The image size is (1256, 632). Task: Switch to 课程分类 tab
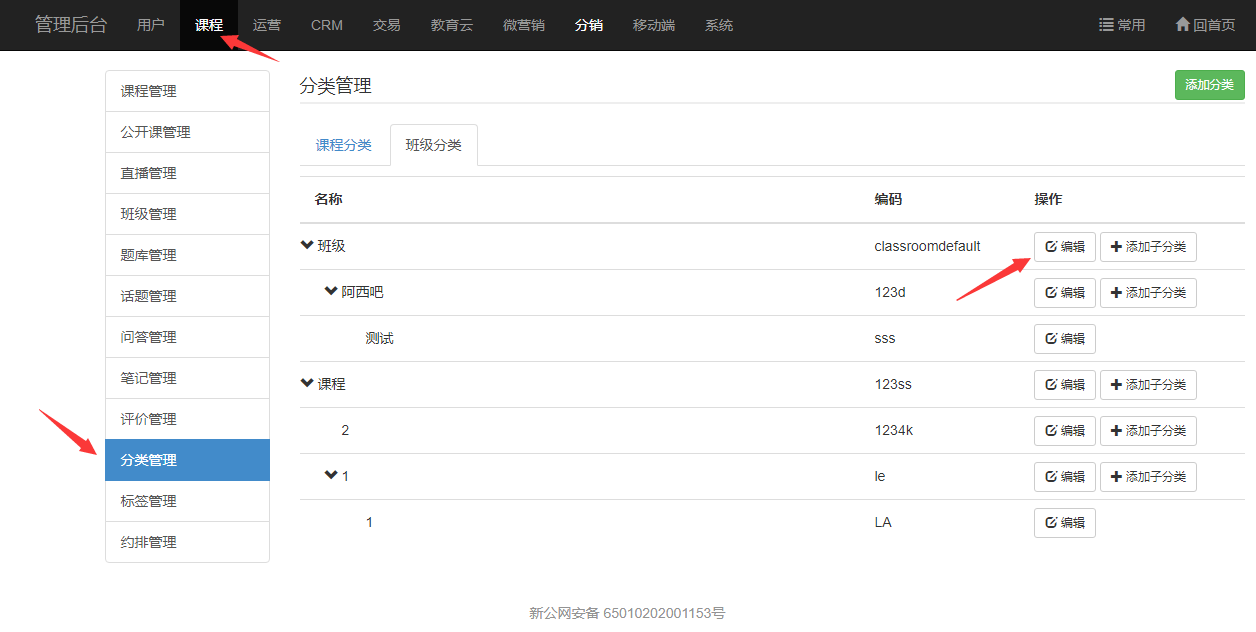pyautogui.click(x=343, y=145)
